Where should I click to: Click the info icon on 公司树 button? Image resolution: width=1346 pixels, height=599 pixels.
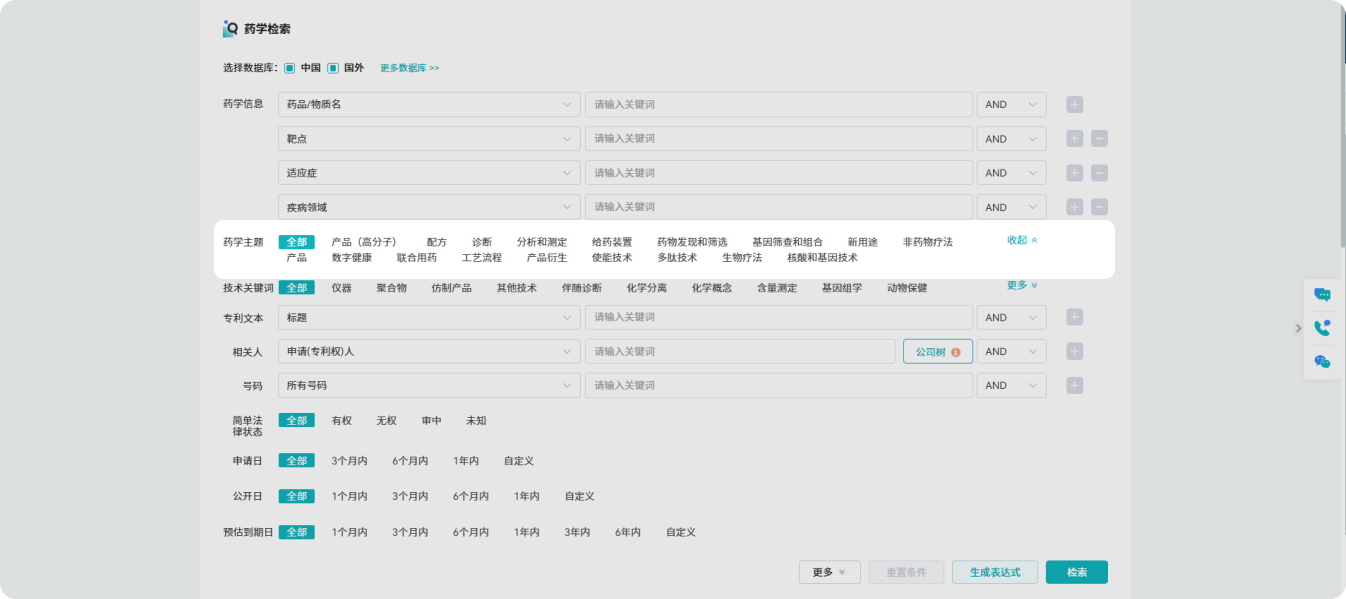click(956, 352)
